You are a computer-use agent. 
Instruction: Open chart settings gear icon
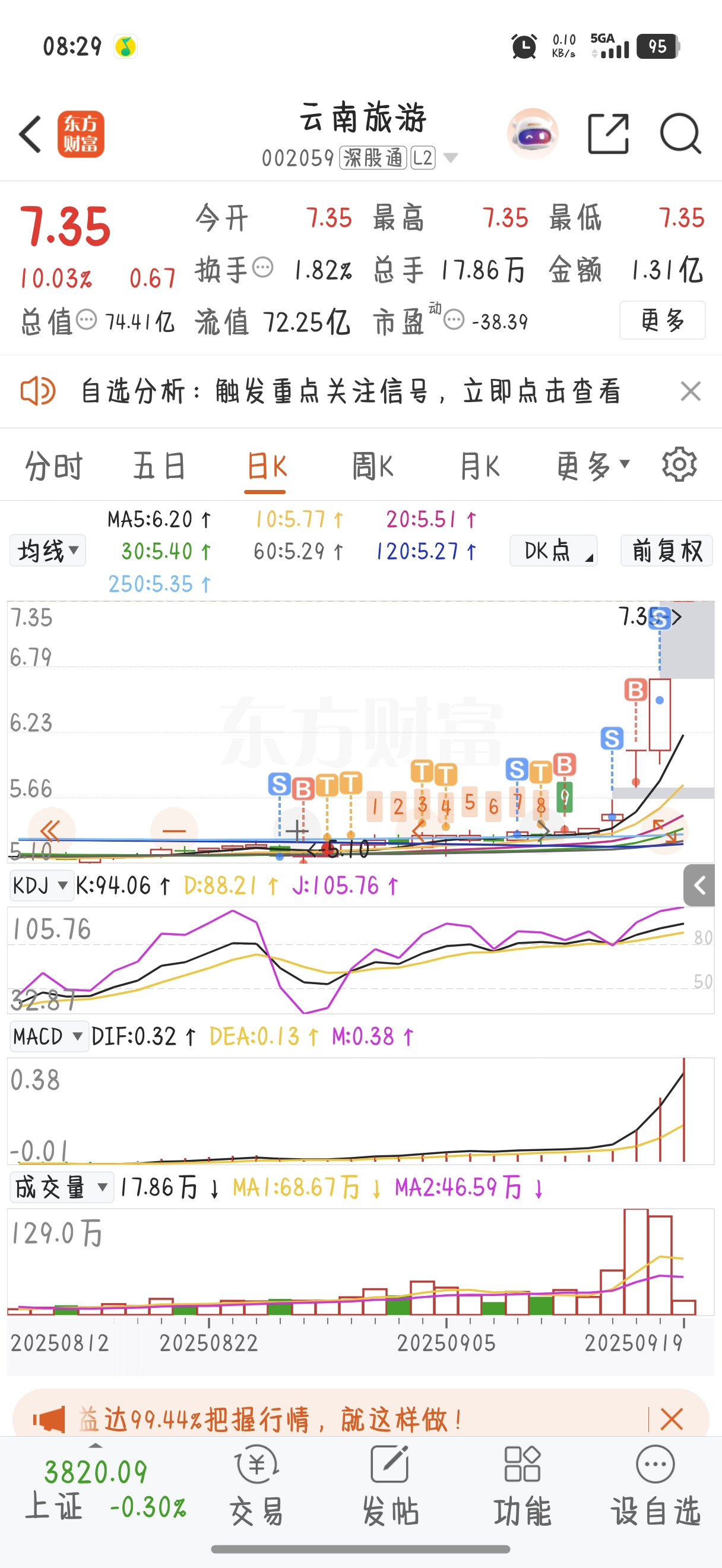679,465
